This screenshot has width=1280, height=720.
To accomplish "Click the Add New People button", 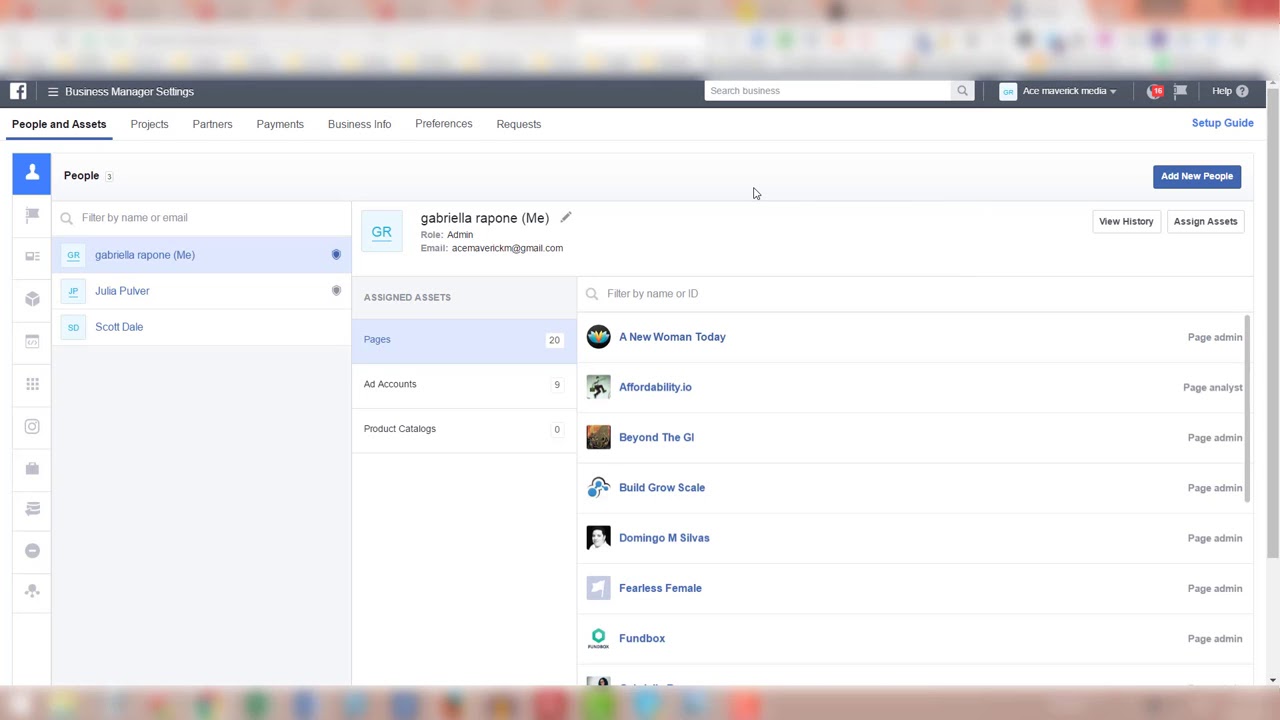I will (x=1197, y=176).
